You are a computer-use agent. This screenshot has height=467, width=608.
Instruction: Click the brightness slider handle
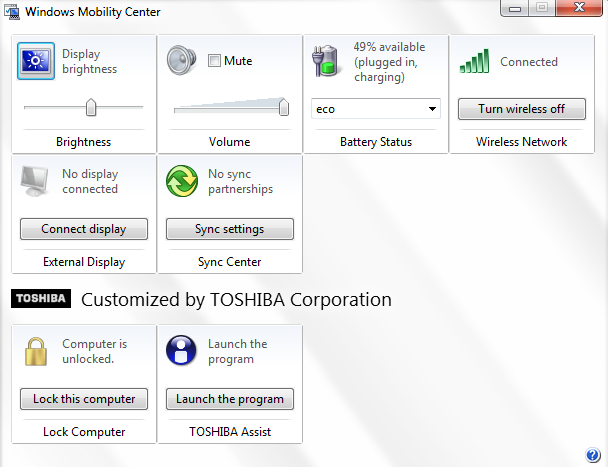click(x=91, y=107)
